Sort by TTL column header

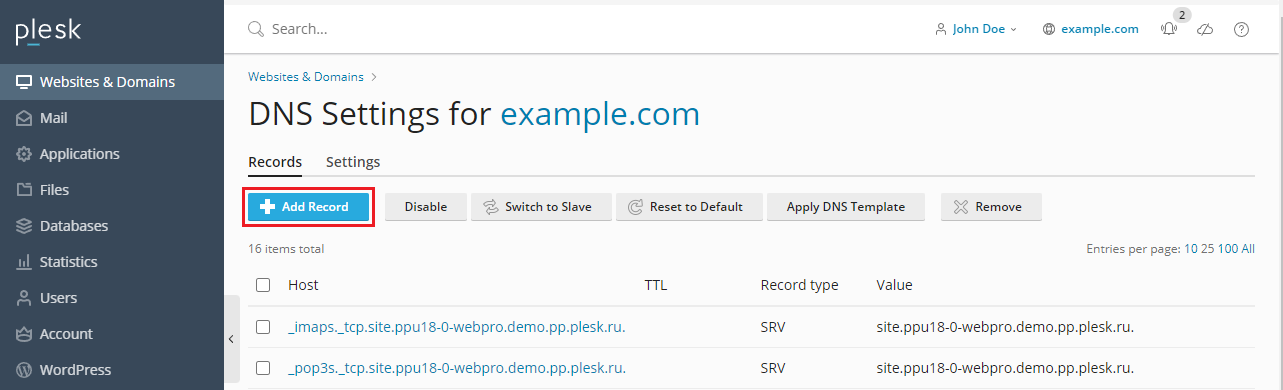point(656,285)
